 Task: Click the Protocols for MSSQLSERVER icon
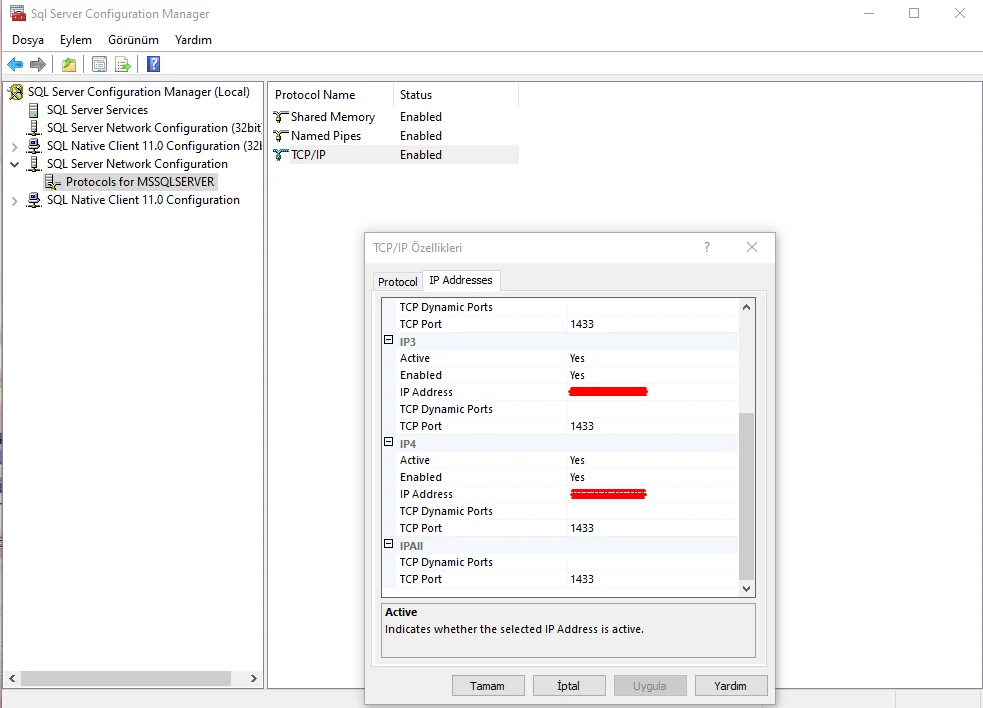[x=53, y=182]
